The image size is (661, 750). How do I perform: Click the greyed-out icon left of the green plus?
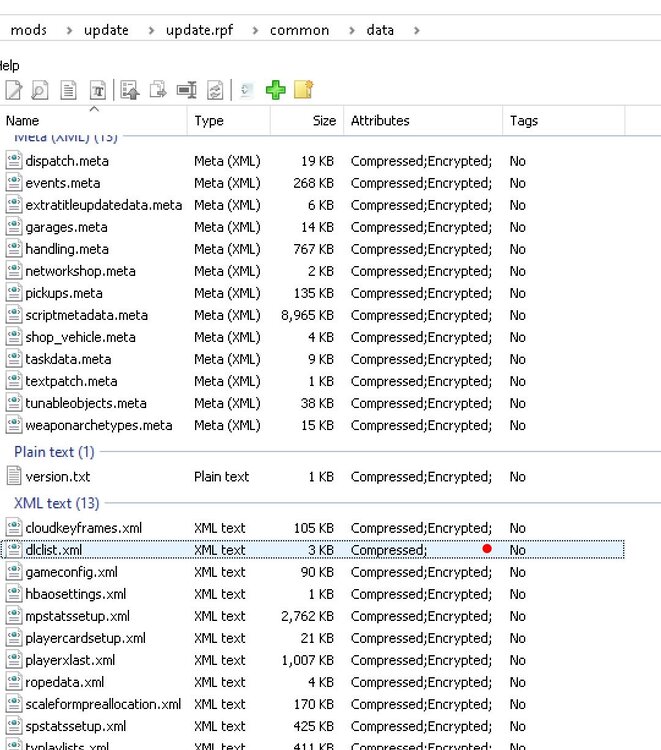pyautogui.click(x=246, y=90)
